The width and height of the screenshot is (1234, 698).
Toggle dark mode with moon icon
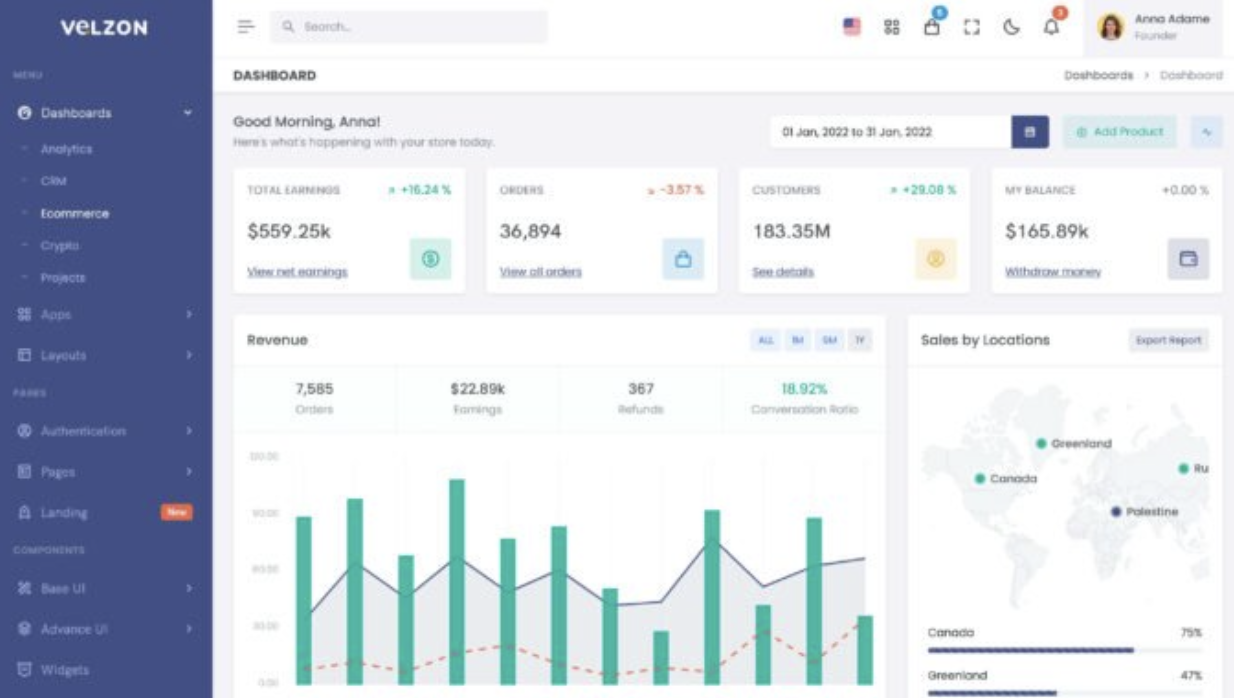(x=1011, y=28)
